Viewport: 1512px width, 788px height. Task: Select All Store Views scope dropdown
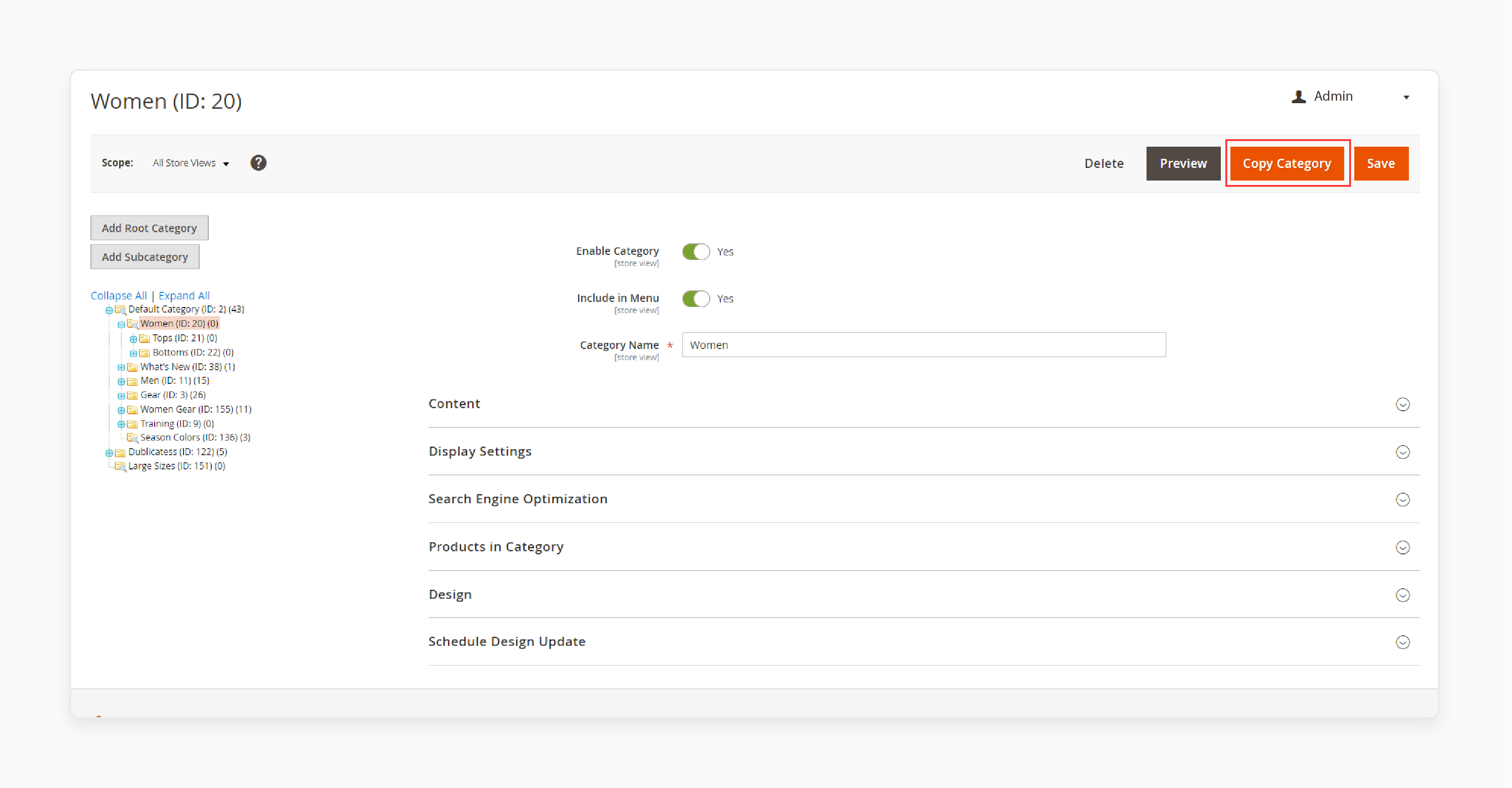point(190,163)
